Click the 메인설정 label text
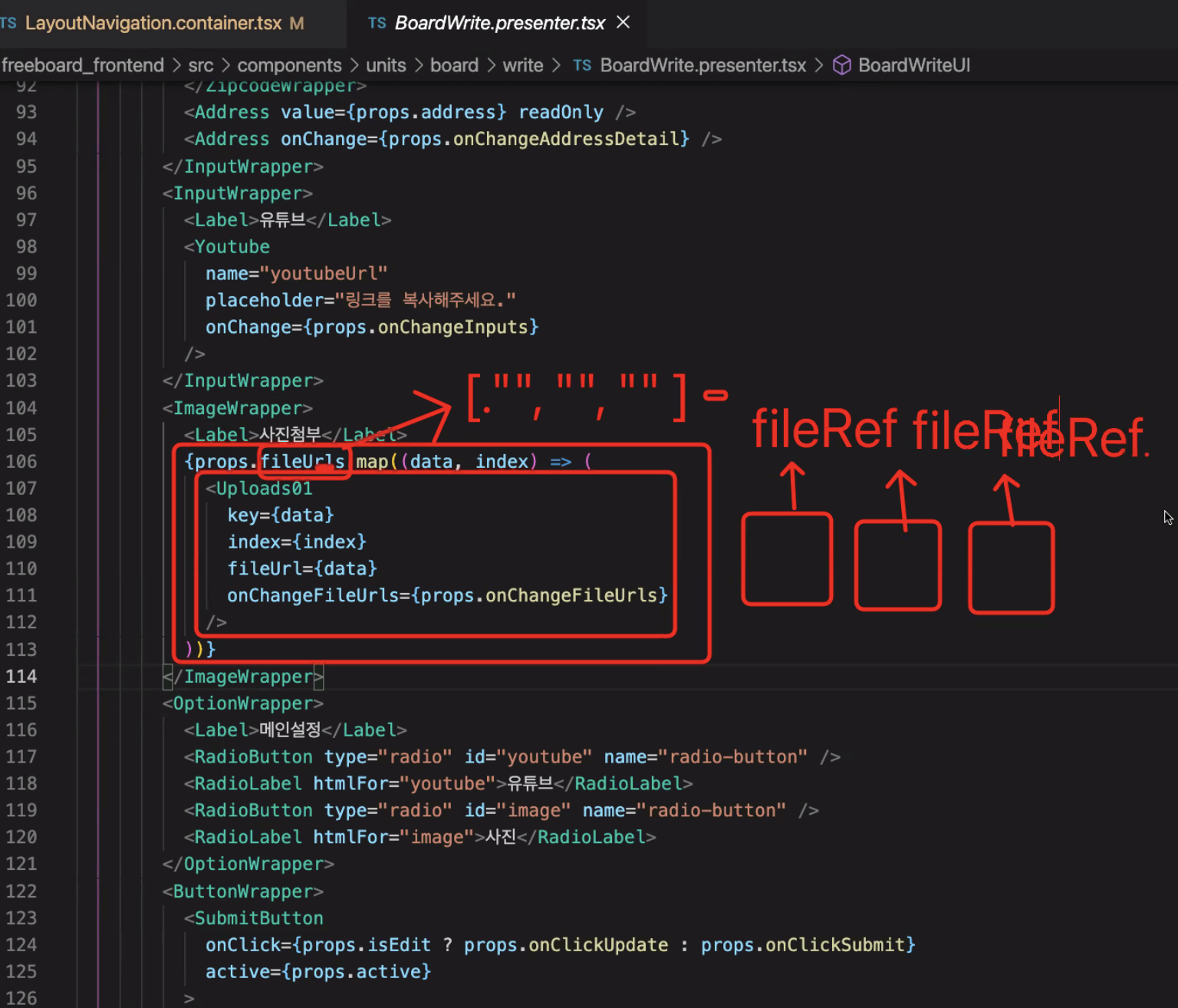The height and width of the screenshot is (1008, 1178). [x=290, y=730]
